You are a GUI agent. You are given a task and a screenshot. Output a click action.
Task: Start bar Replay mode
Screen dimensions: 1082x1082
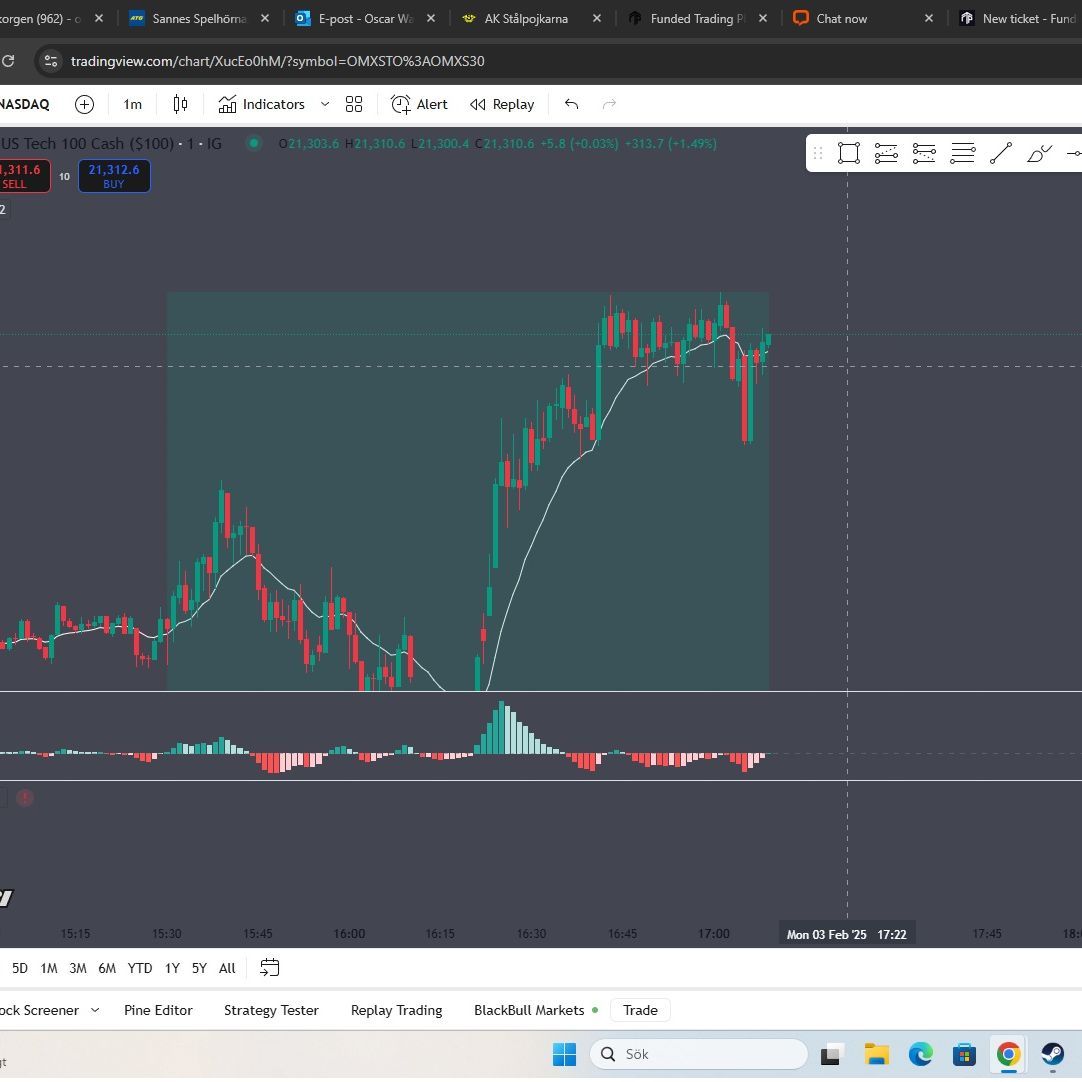tap(502, 104)
